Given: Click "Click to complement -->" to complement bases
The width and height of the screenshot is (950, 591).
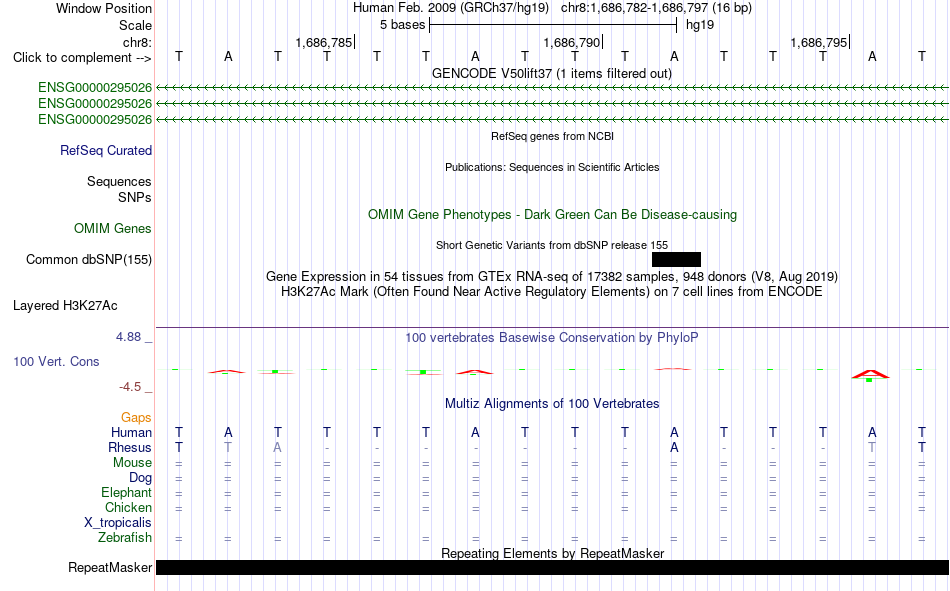Looking at the screenshot, I should [x=82, y=58].
